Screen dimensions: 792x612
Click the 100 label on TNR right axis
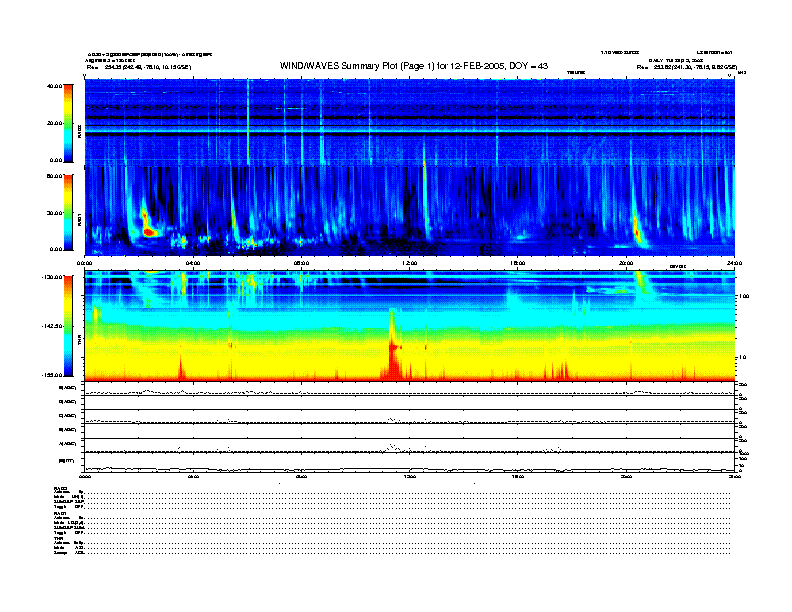click(744, 296)
